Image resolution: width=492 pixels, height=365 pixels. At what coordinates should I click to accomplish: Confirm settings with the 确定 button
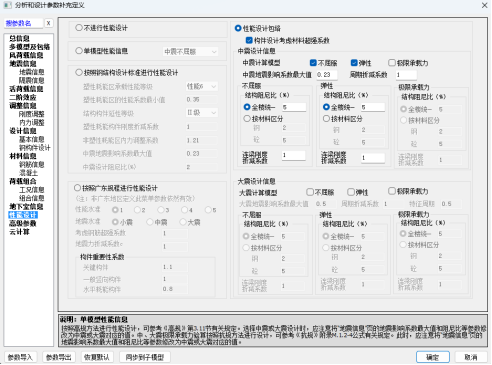click(x=433, y=357)
